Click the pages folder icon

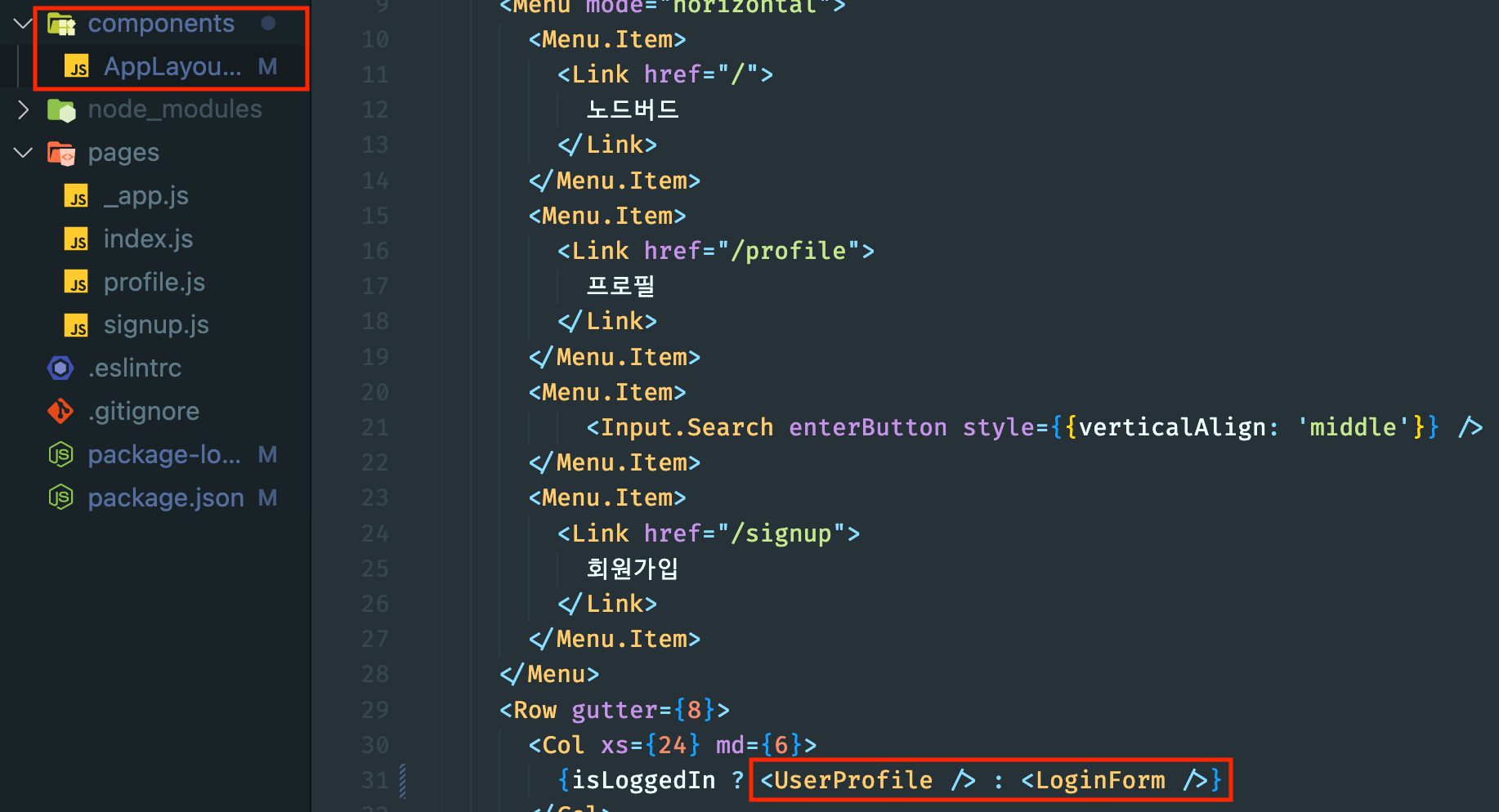[x=61, y=153]
